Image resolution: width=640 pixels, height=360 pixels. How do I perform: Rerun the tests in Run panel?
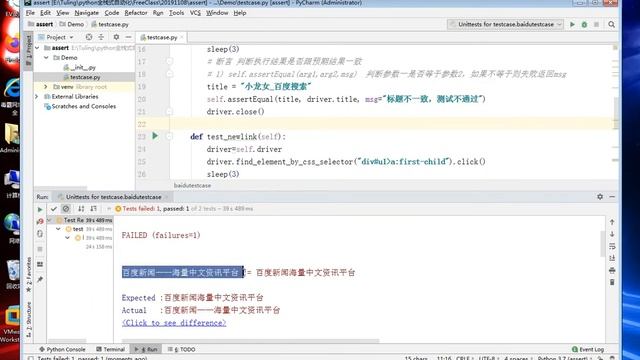point(40,209)
